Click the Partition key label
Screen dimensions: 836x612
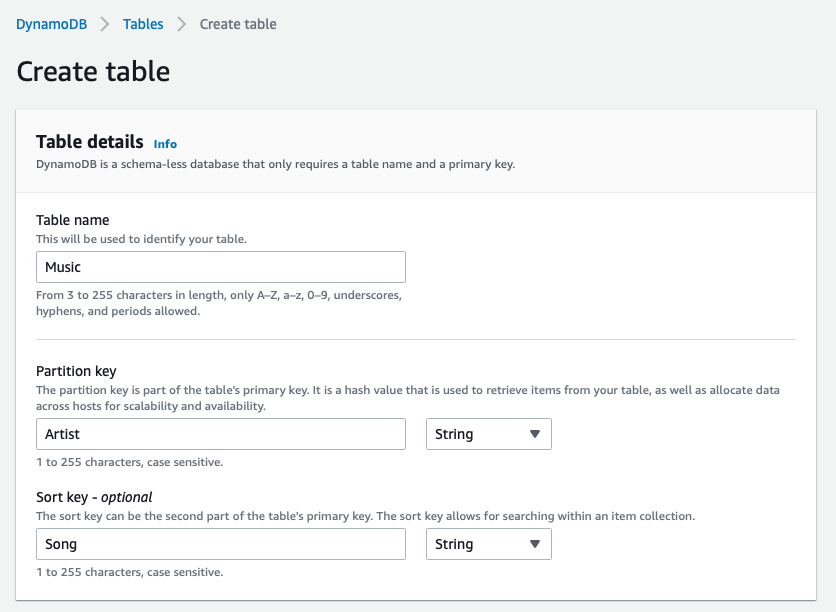(76, 371)
